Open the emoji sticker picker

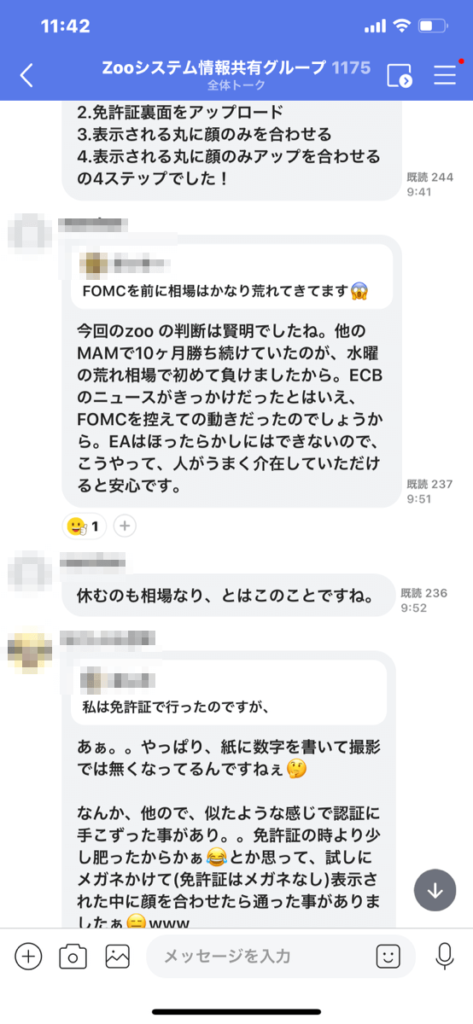(x=387, y=957)
